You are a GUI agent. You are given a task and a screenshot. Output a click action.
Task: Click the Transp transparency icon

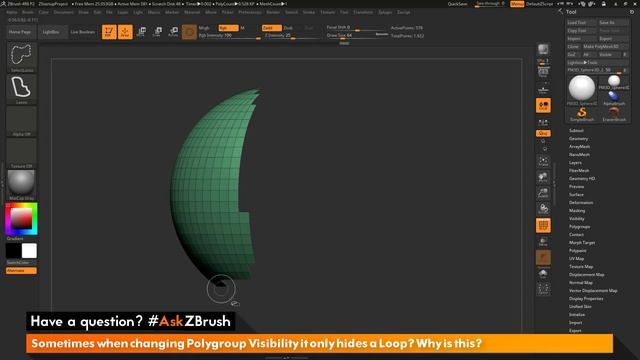(x=543, y=241)
